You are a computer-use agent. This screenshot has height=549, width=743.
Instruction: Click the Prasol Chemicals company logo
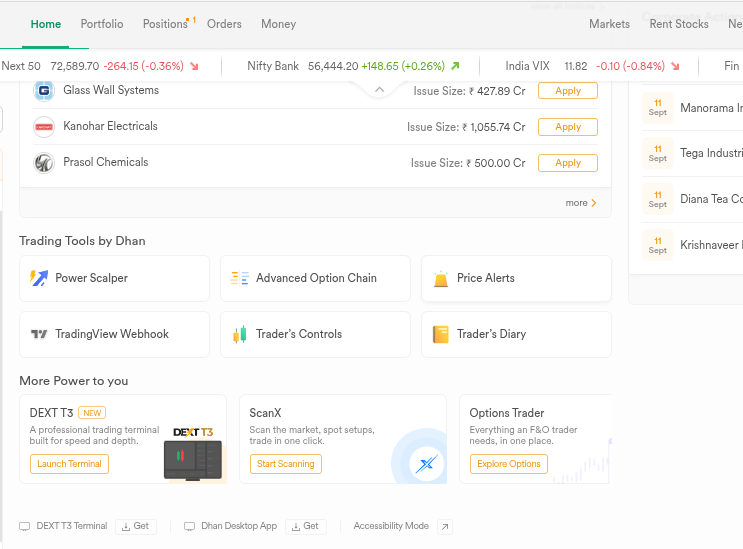point(44,163)
